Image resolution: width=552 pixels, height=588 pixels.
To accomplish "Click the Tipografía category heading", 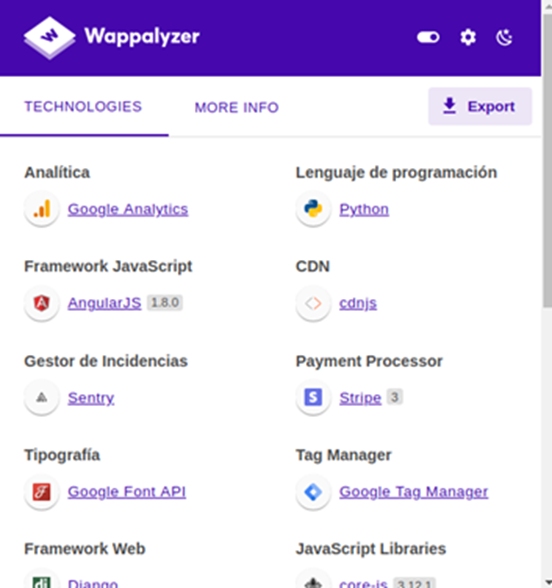I will [x=62, y=455].
